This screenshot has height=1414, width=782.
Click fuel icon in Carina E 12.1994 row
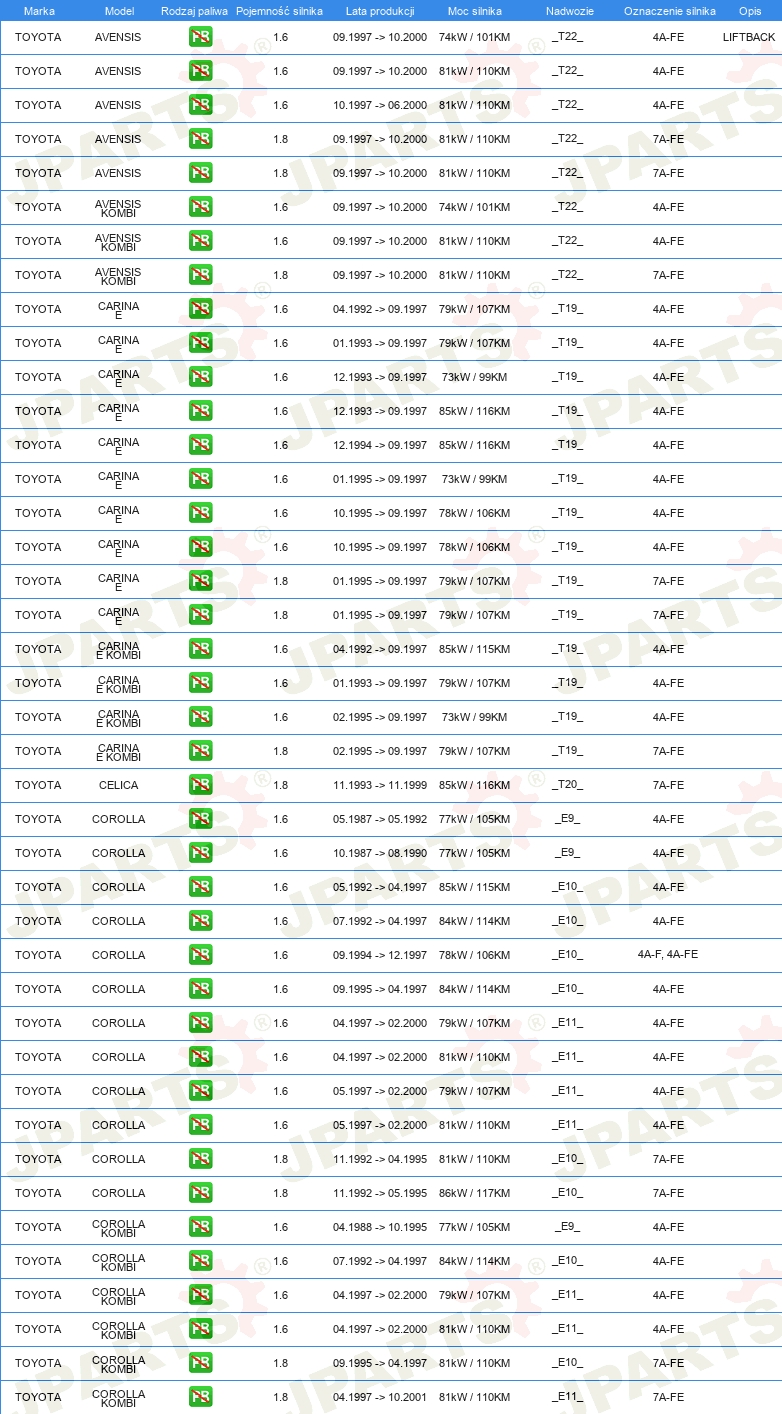click(x=200, y=445)
